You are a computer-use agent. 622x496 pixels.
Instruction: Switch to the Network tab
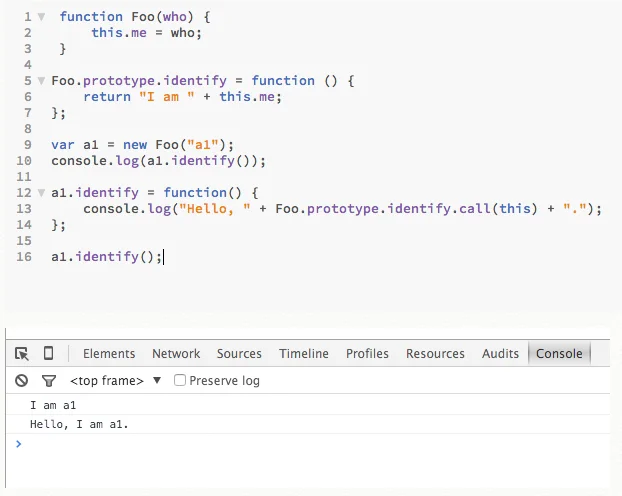click(x=176, y=353)
